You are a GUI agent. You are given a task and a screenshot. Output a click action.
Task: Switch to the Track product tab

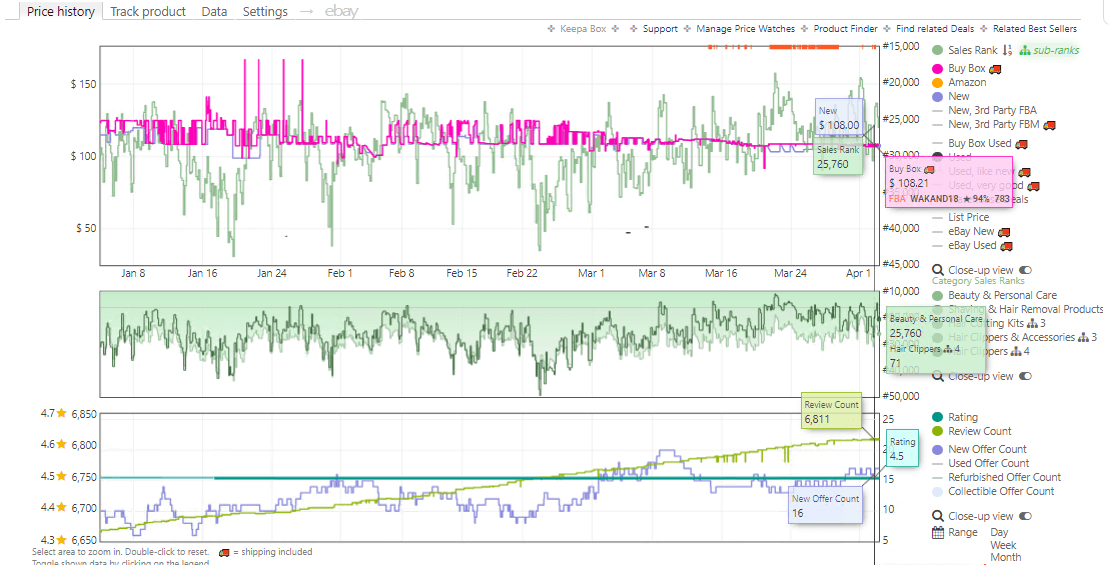148,12
